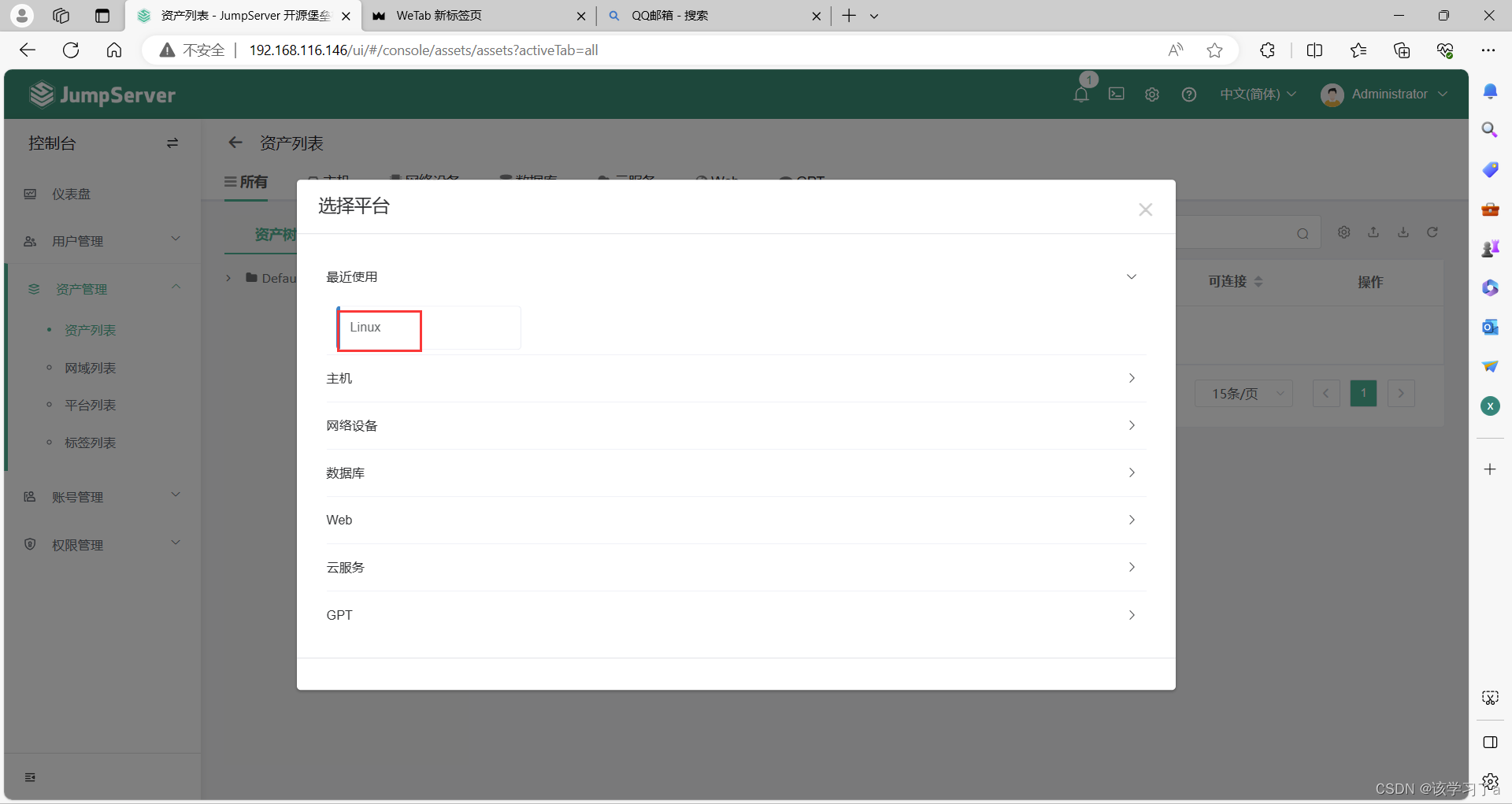Open the web terminal icon in the header
1512x804 pixels.
coord(1117,94)
